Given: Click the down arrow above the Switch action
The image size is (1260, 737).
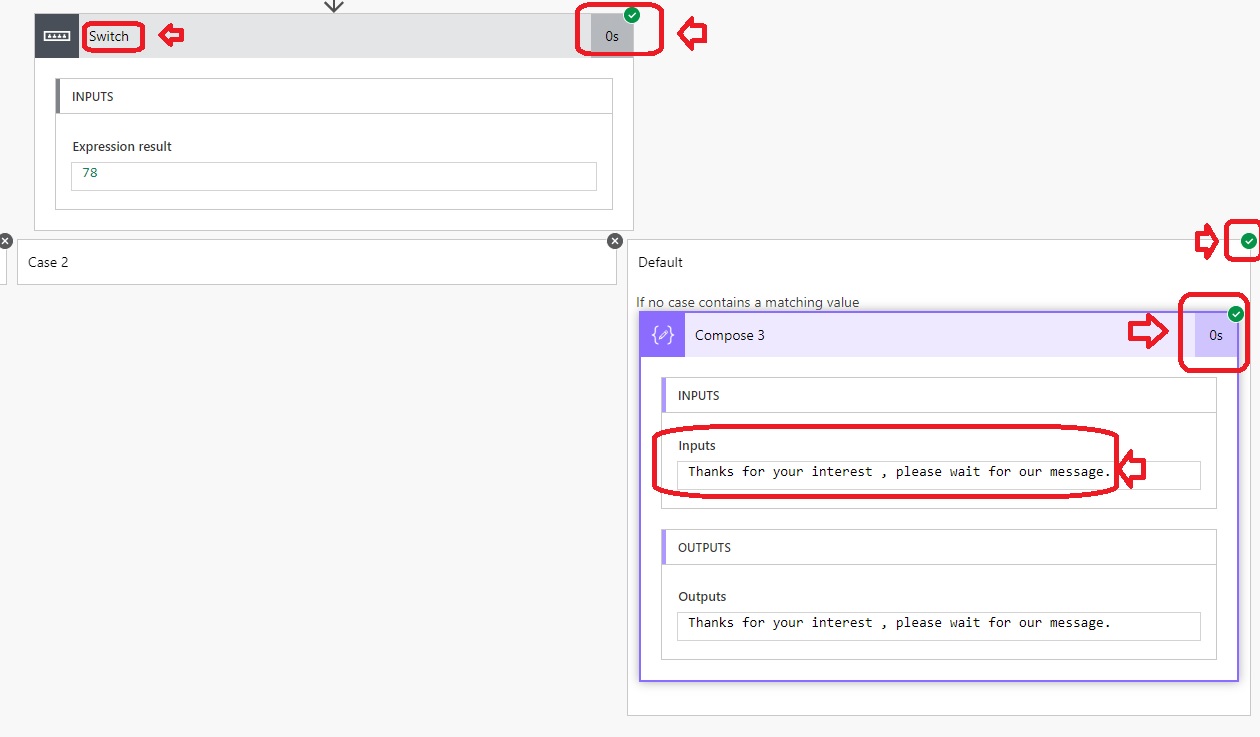Looking at the screenshot, I should 333,6.
